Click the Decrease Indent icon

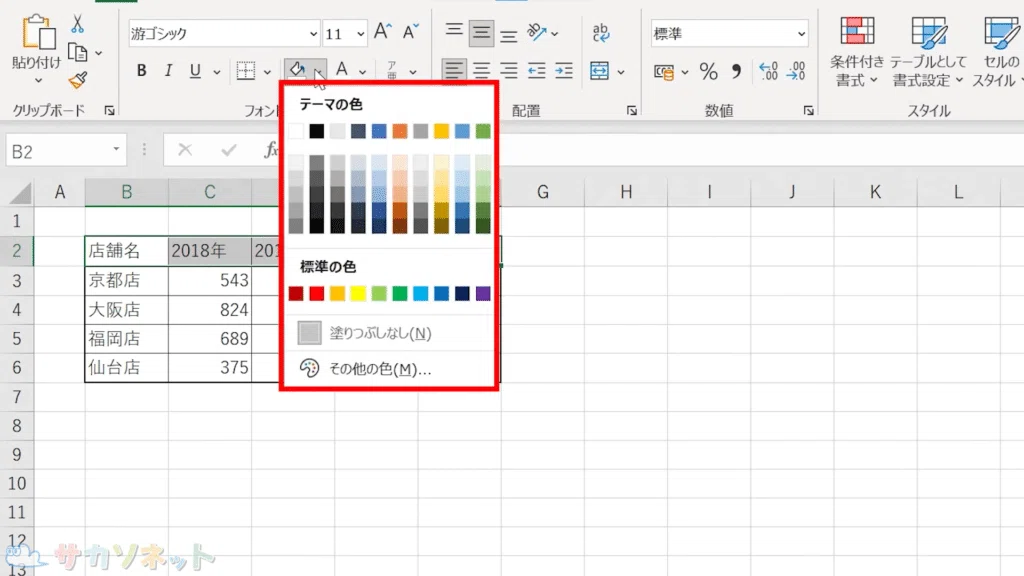click(536, 70)
